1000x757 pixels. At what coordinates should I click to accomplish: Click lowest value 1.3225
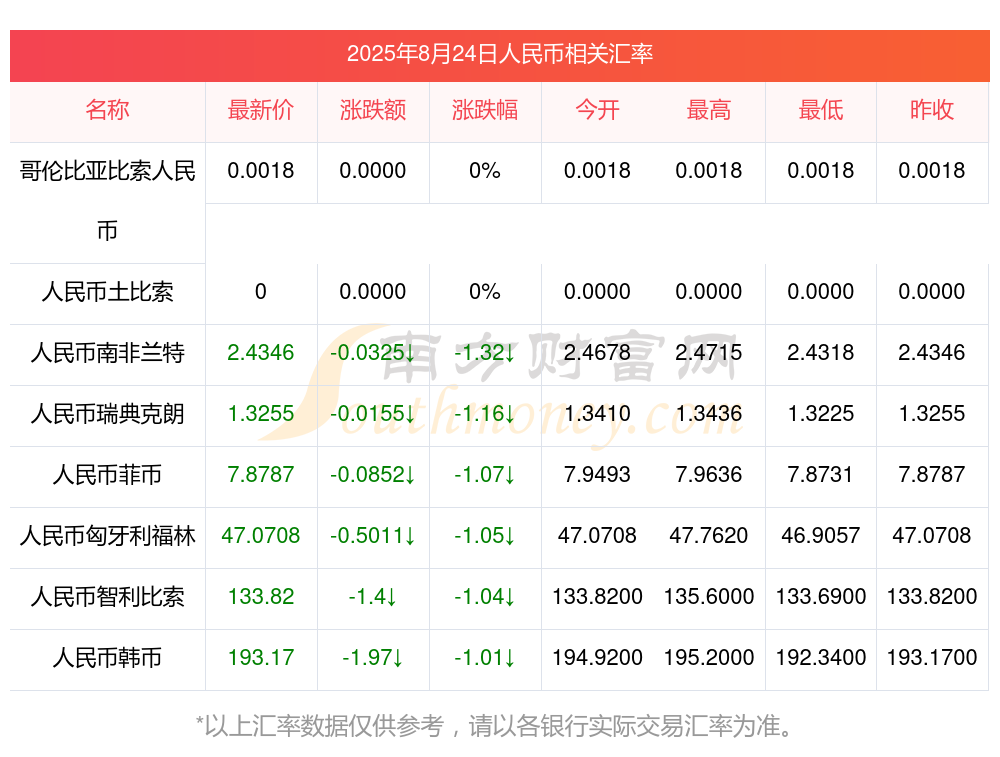(821, 414)
